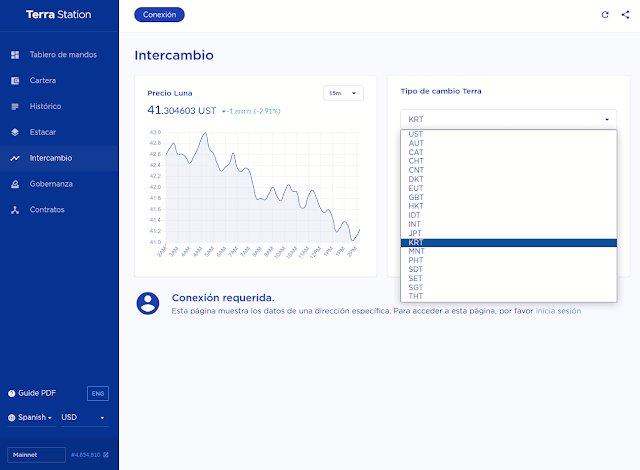Click the refresh icon in top bar
This screenshot has height=470, width=640.
tap(605, 15)
